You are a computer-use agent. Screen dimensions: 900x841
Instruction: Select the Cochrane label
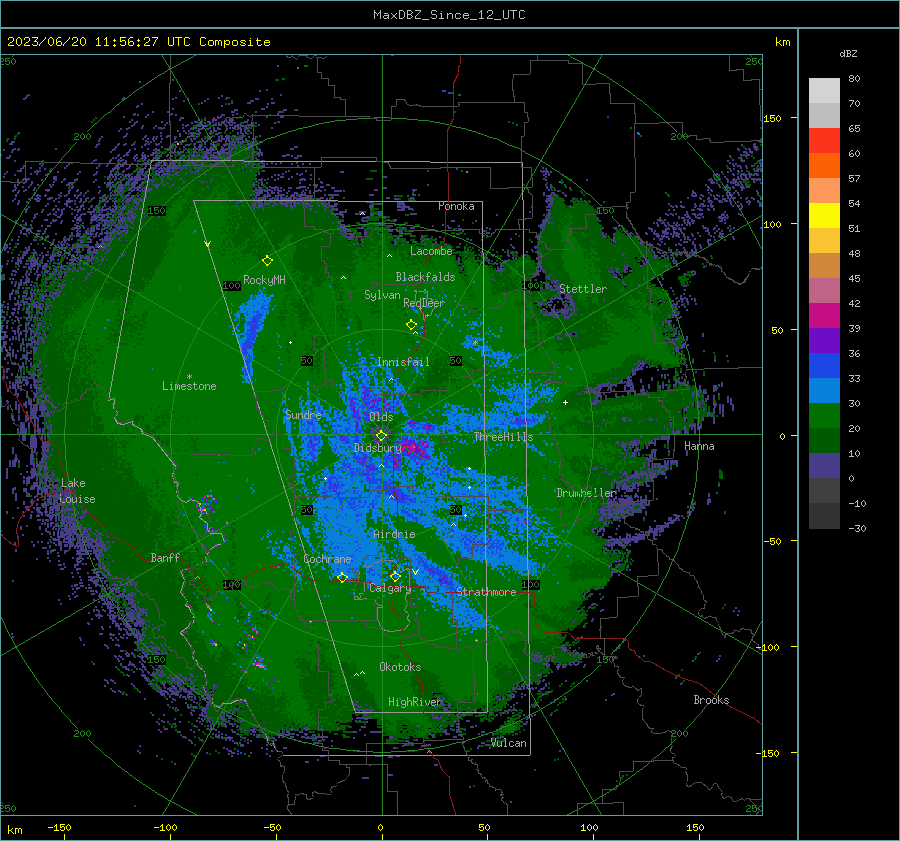click(327, 559)
